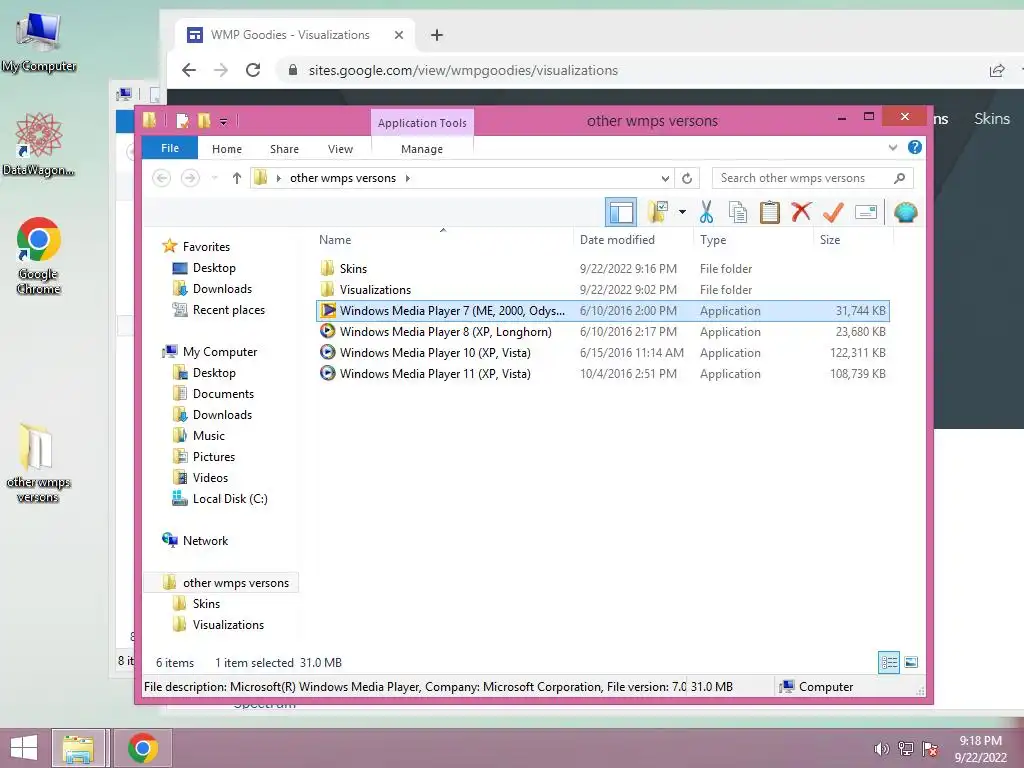Click the Help question mark icon
1024x768 pixels.
point(915,148)
